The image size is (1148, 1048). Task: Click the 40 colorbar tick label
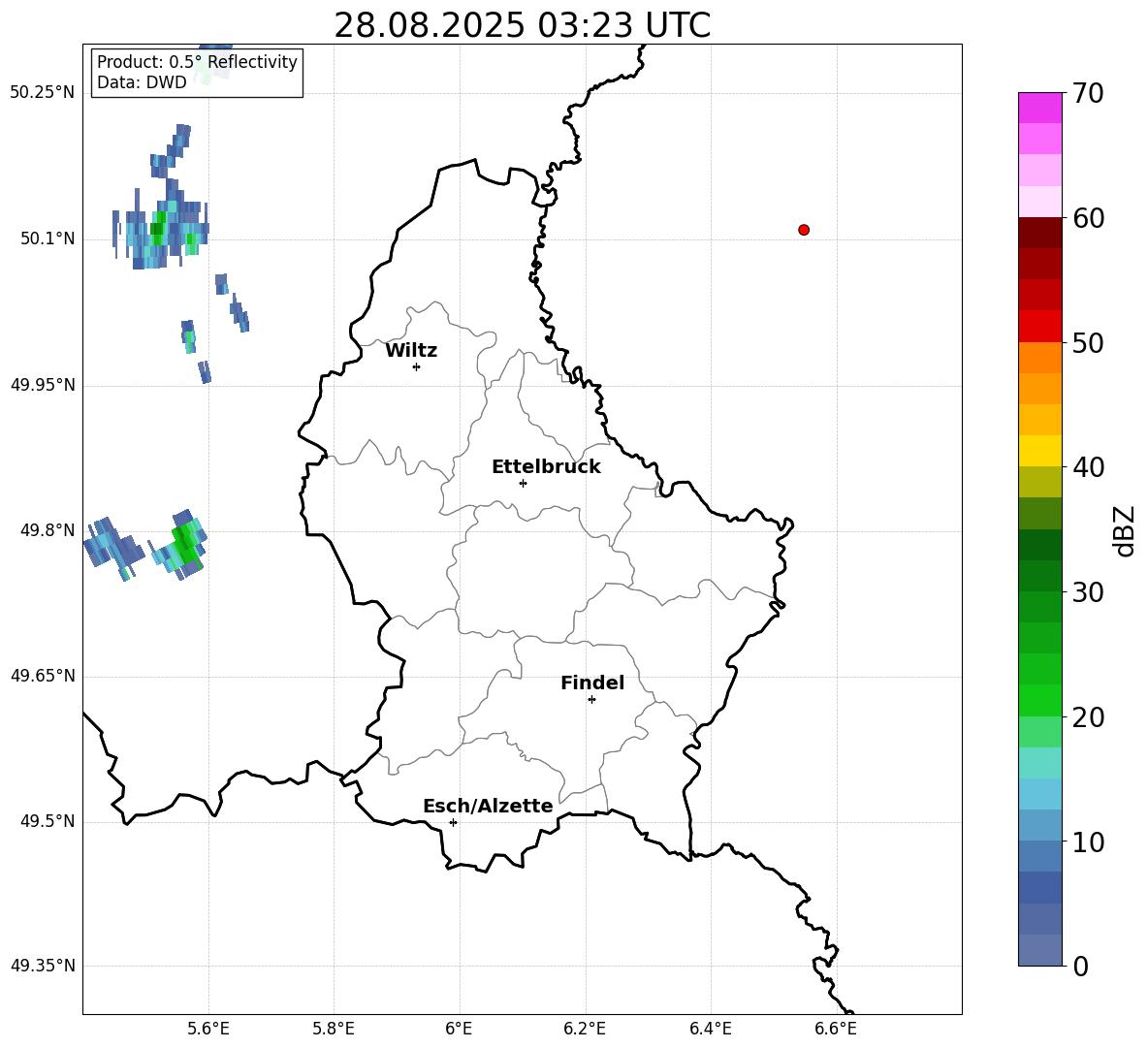[x=1087, y=467]
